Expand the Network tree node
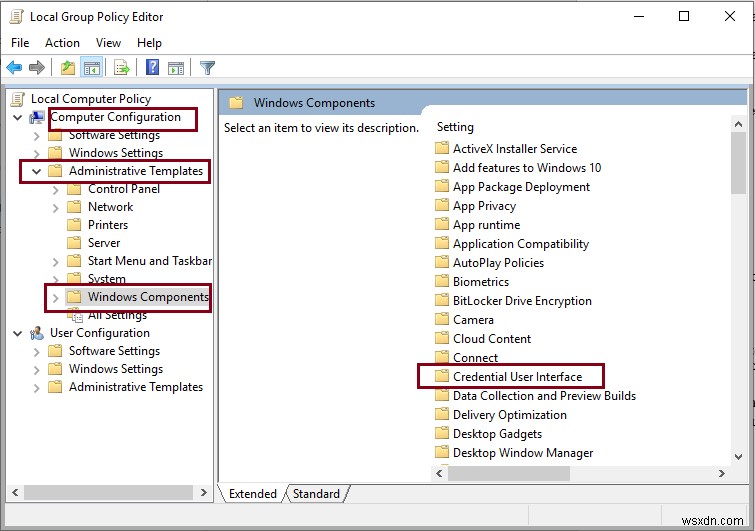The image size is (755, 531). [x=55, y=207]
